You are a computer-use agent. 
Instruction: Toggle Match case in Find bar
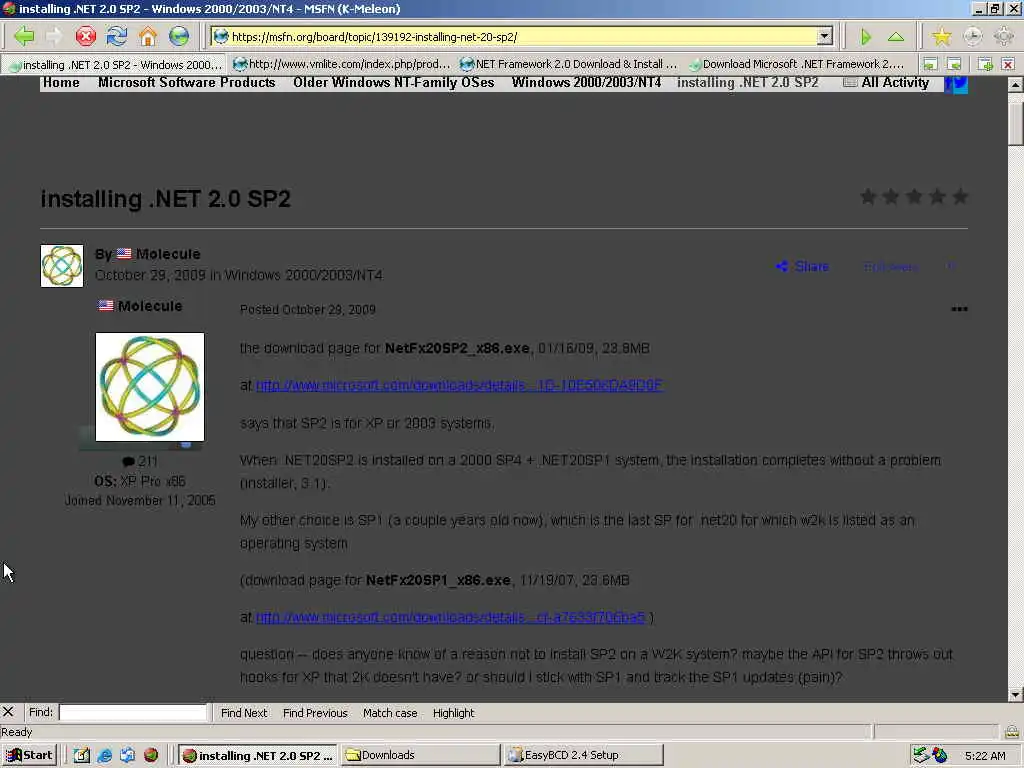pos(390,712)
